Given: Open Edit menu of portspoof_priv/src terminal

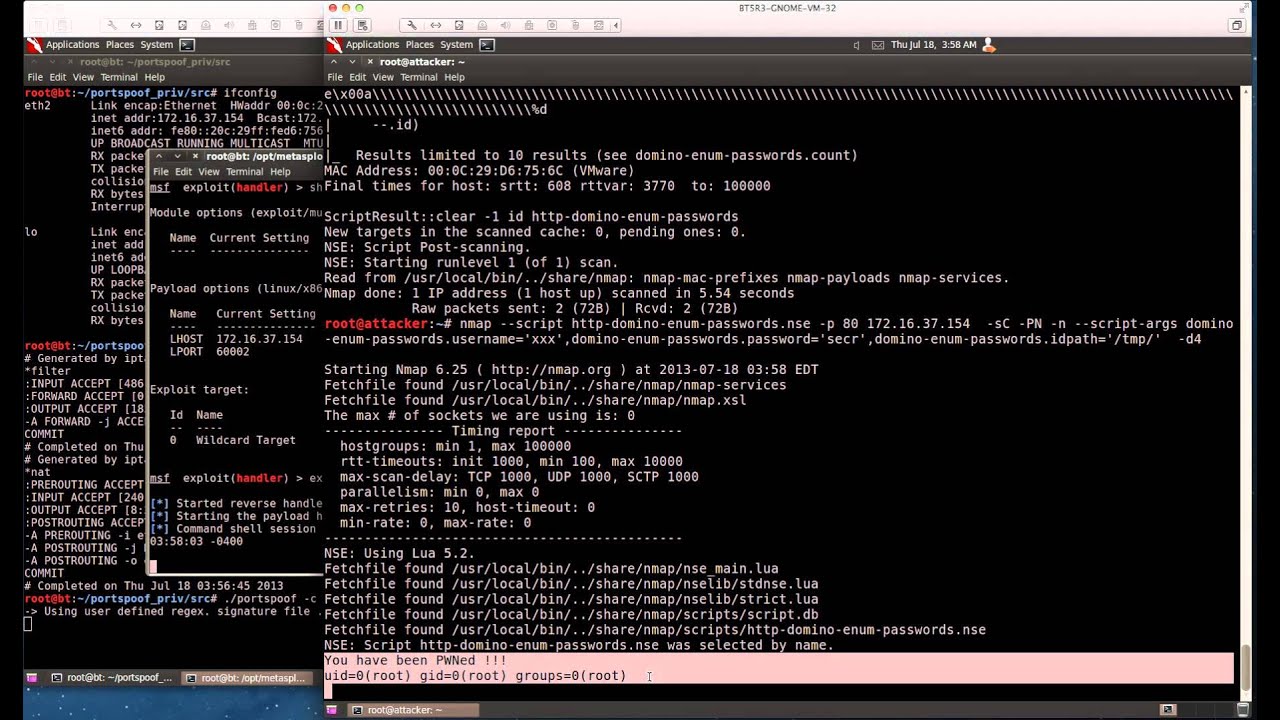Looking at the screenshot, I should tap(58, 77).
